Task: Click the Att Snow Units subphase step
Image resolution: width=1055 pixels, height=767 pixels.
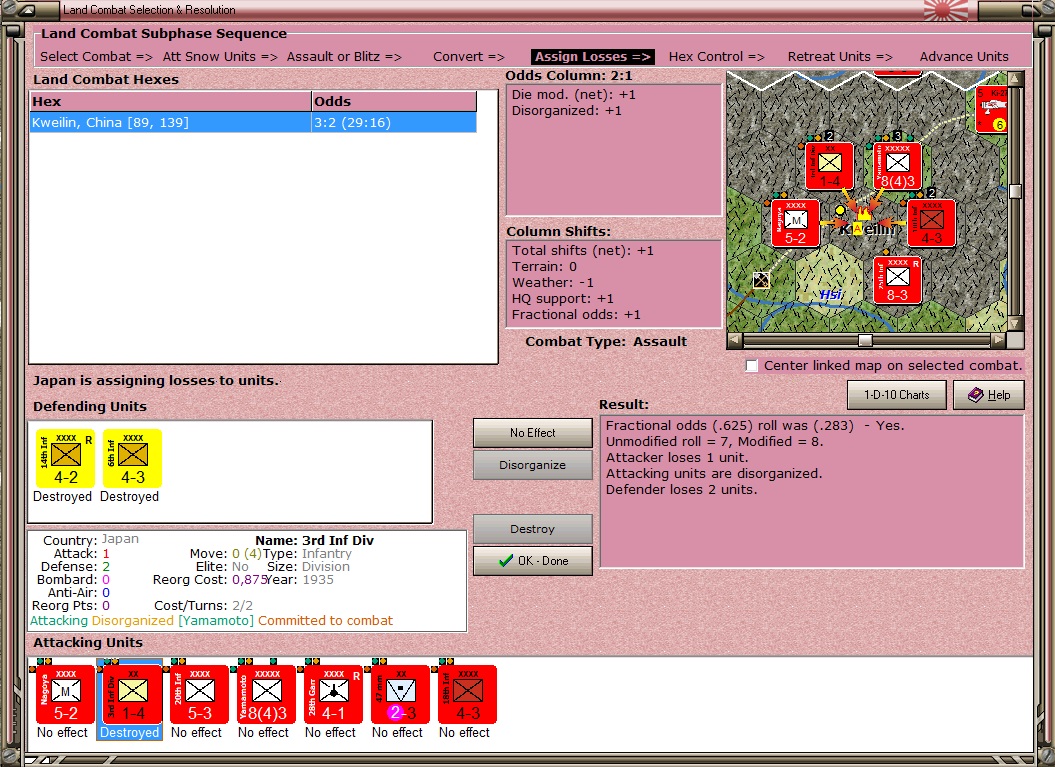Action: pyautogui.click(x=220, y=57)
